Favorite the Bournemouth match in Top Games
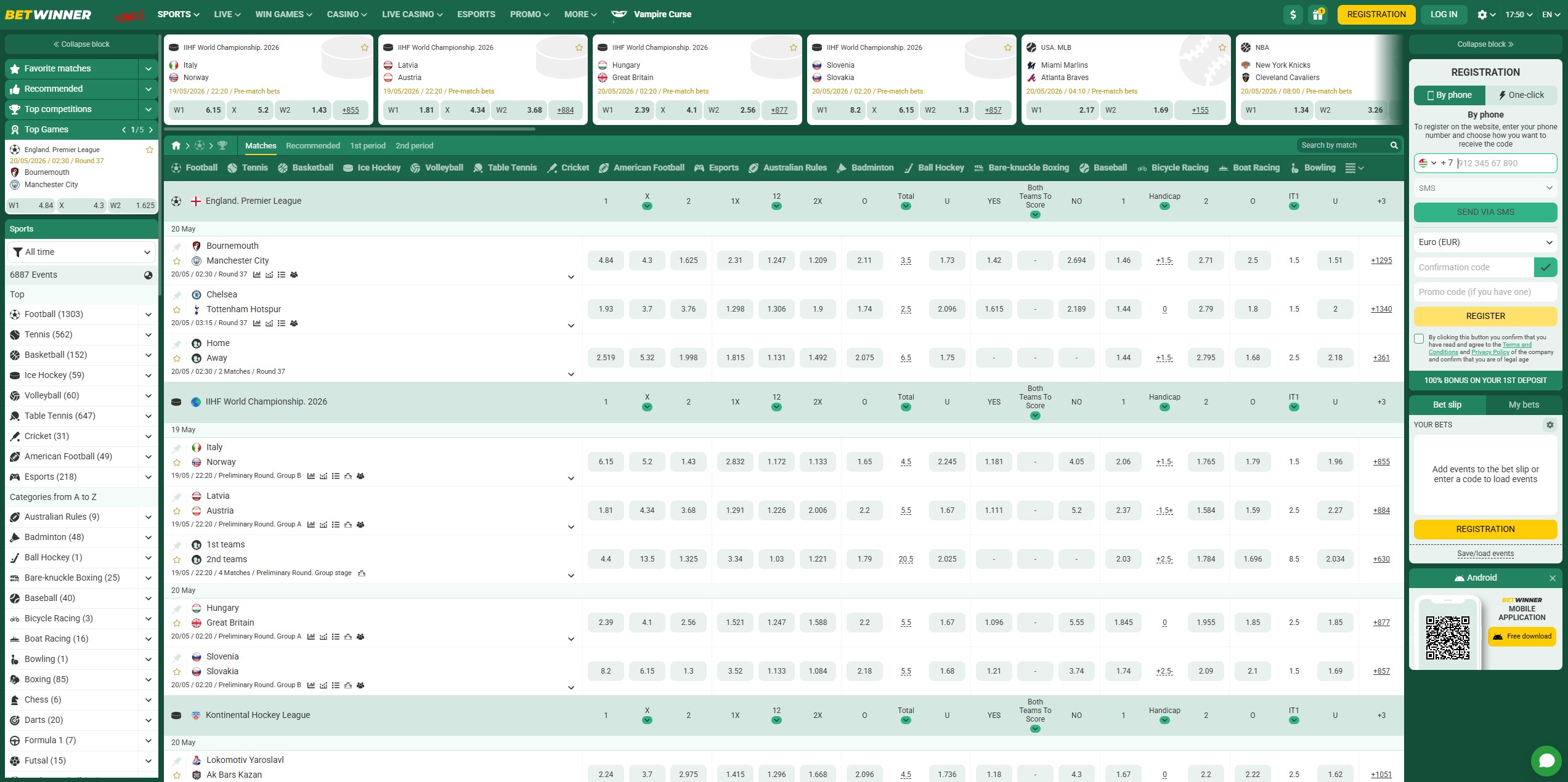The image size is (1568, 782). click(149, 150)
